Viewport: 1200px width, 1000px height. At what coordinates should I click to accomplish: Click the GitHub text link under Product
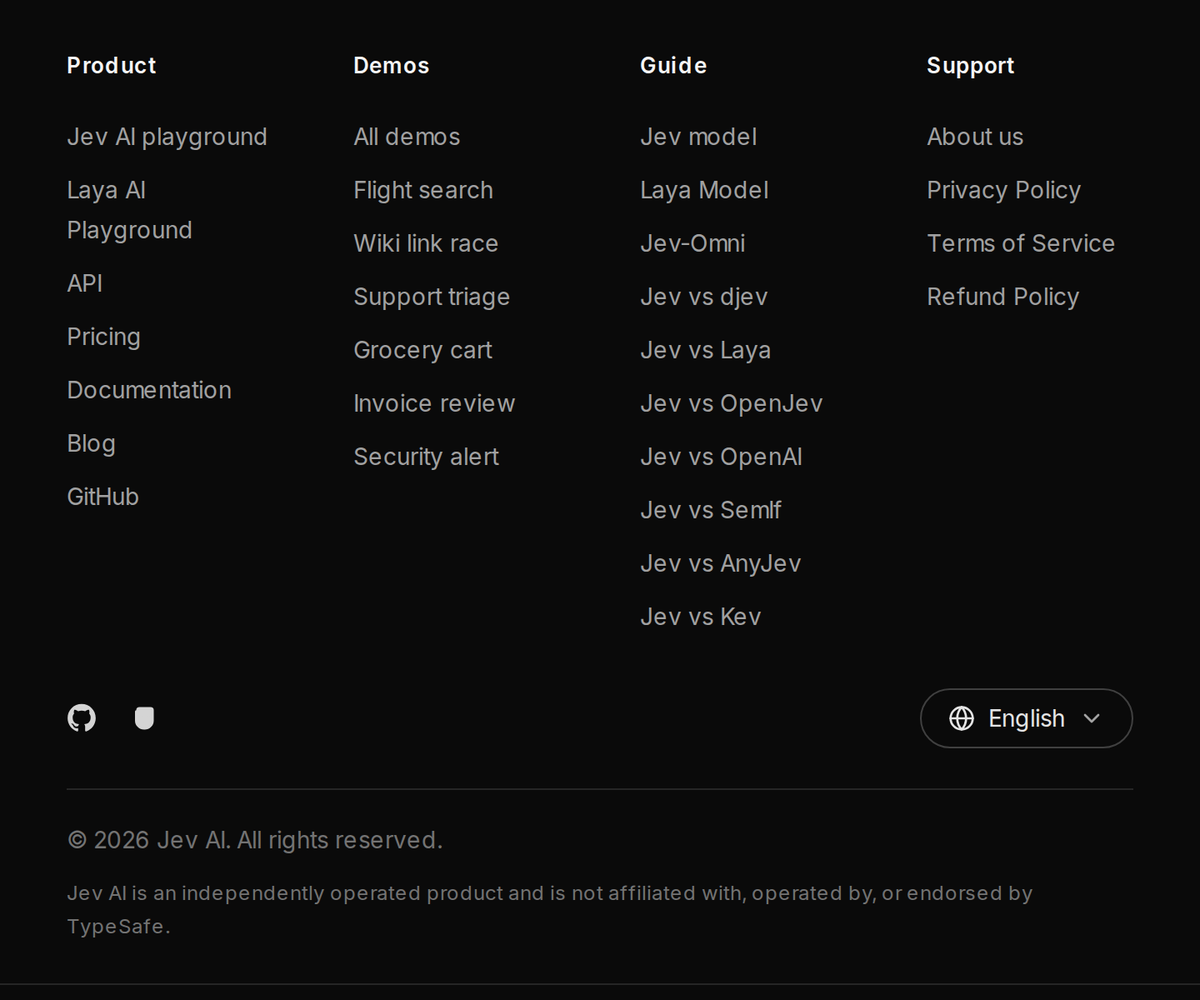(103, 497)
